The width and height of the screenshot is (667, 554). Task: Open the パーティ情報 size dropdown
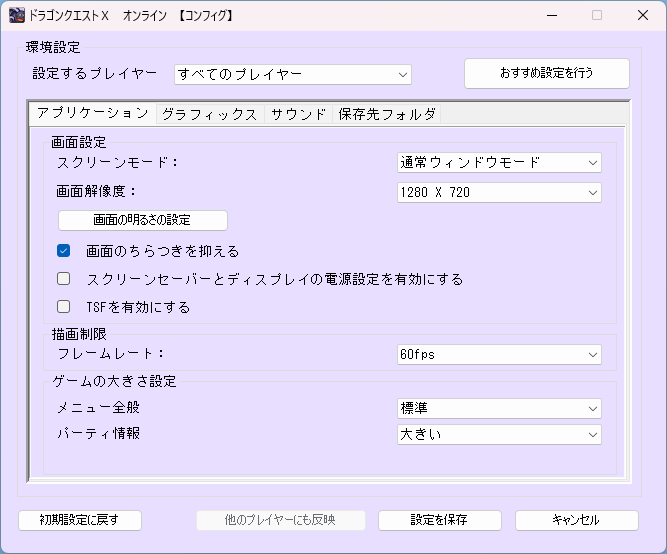[x=499, y=434]
